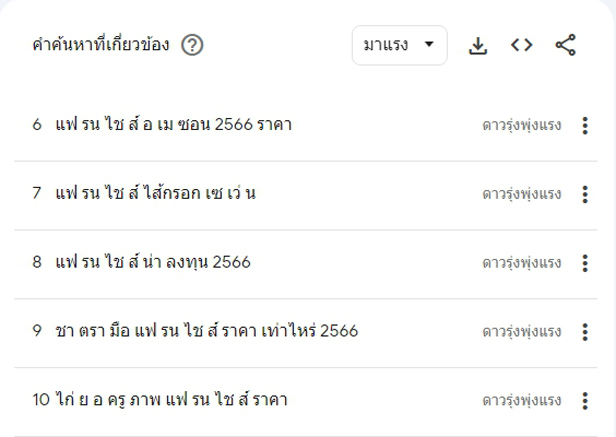Expand the มาแรง sort dropdown

[399, 45]
